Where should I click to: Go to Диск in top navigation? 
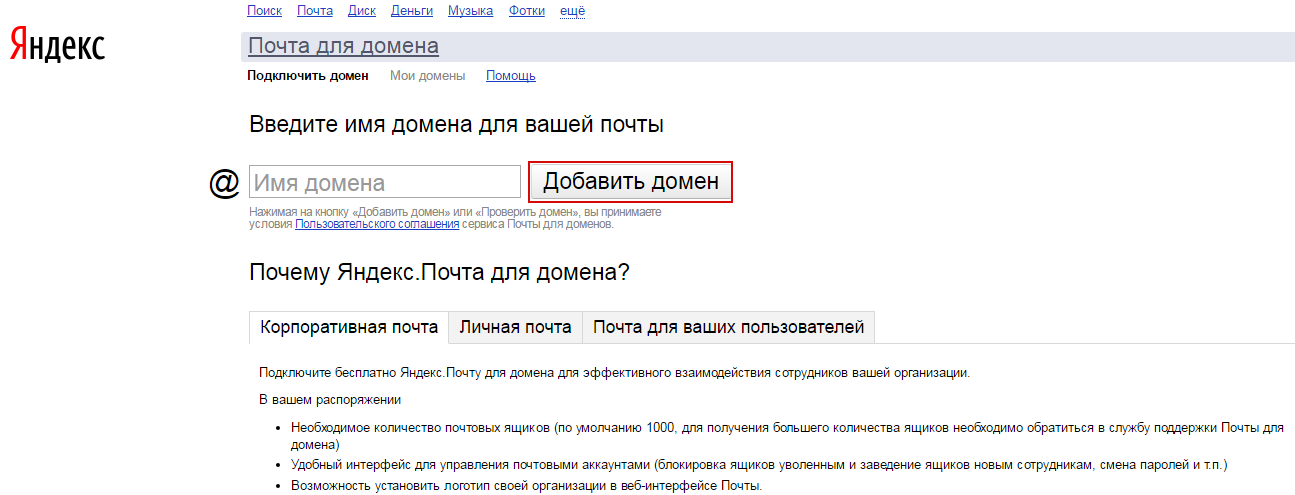pyautogui.click(x=362, y=11)
